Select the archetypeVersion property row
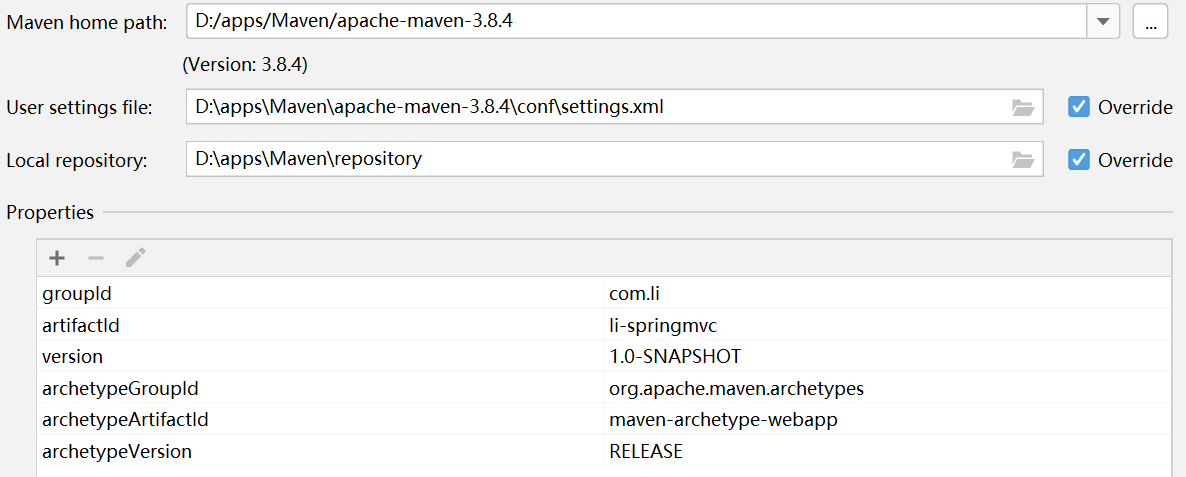Viewport: 1186px width, 477px height. pyautogui.click(x=604, y=451)
